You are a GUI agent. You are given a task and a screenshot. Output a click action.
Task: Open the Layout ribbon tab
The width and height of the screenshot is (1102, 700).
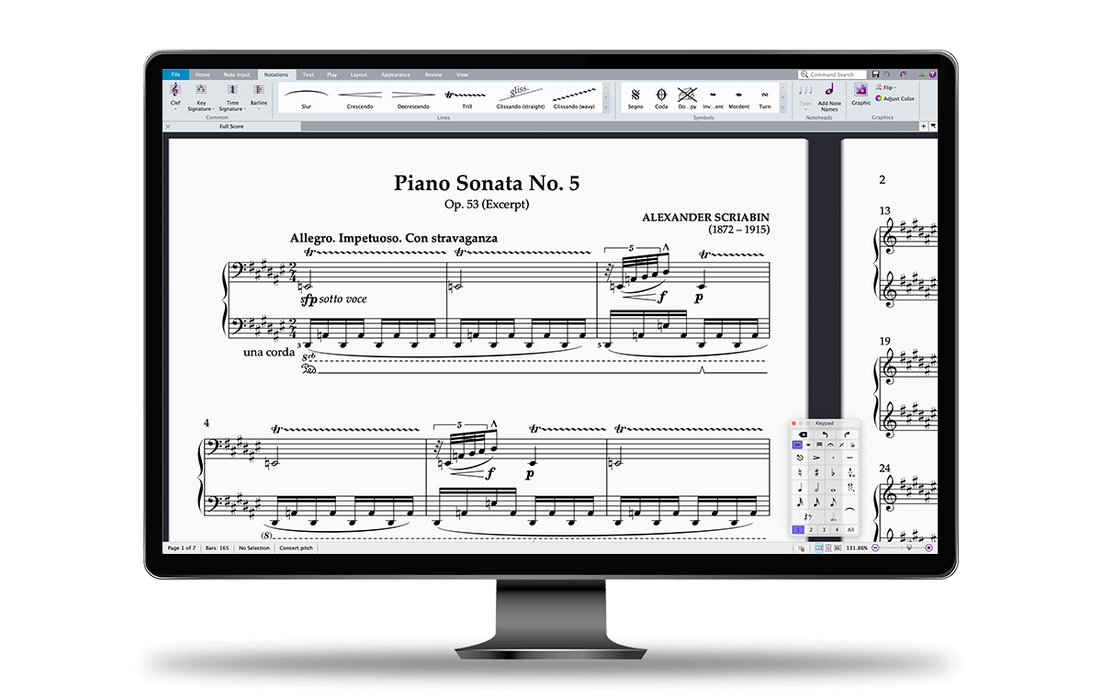(x=358, y=74)
